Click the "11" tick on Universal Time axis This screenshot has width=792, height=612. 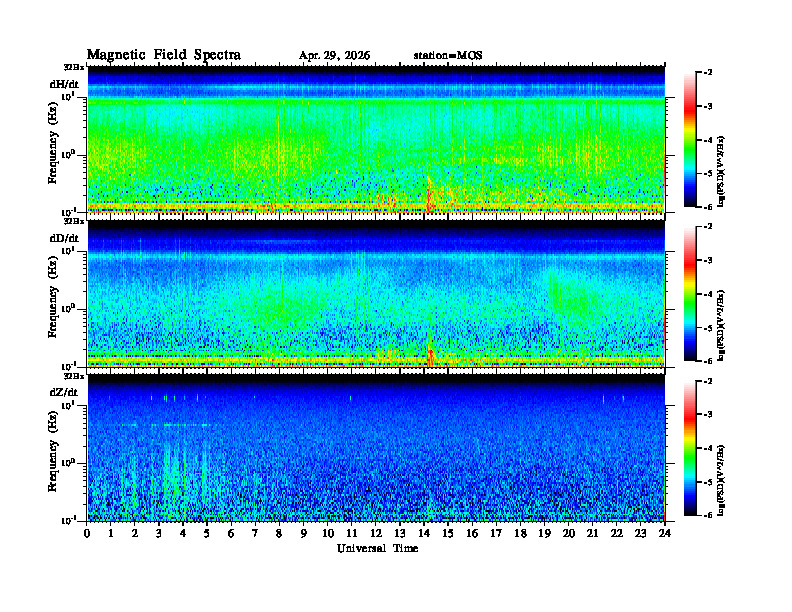coord(352,534)
